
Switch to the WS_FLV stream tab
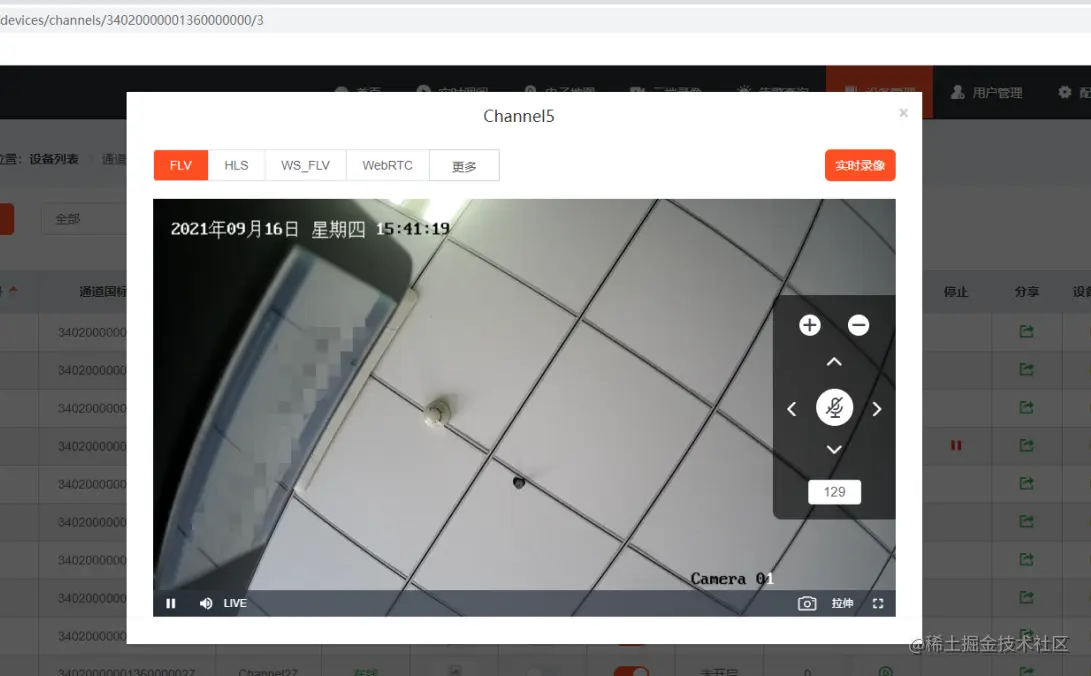click(x=305, y=166)
